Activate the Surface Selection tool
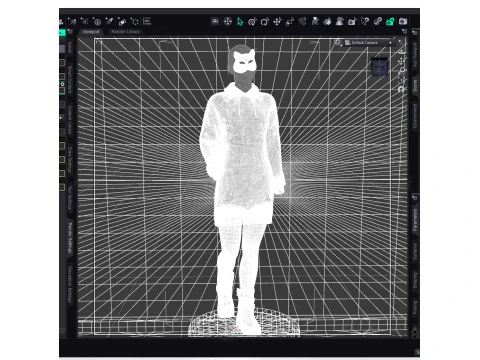The height and width of the screenshot is (360, 480). [x=327, y=22]
